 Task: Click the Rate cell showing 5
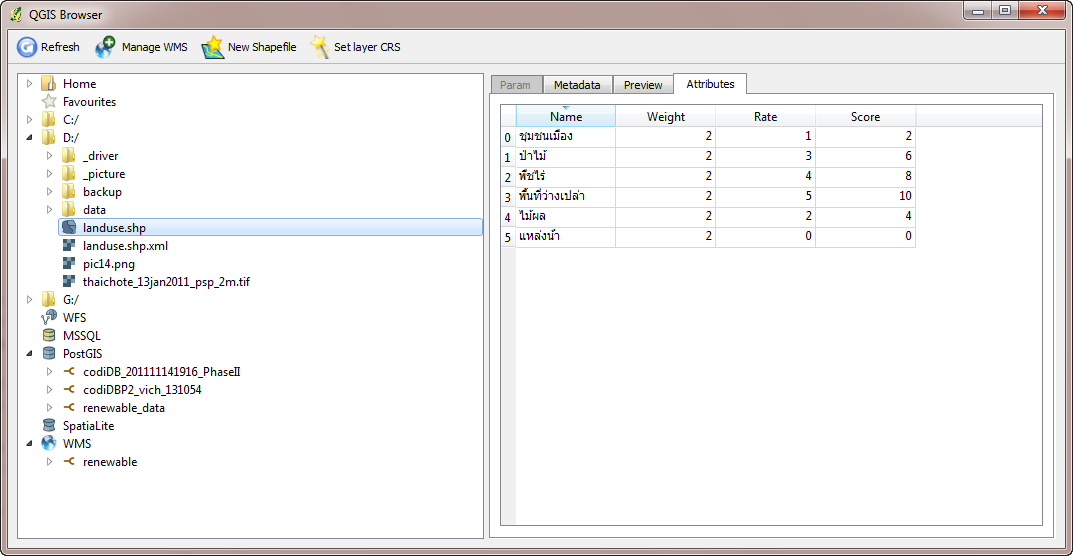[x=766, y=197]
